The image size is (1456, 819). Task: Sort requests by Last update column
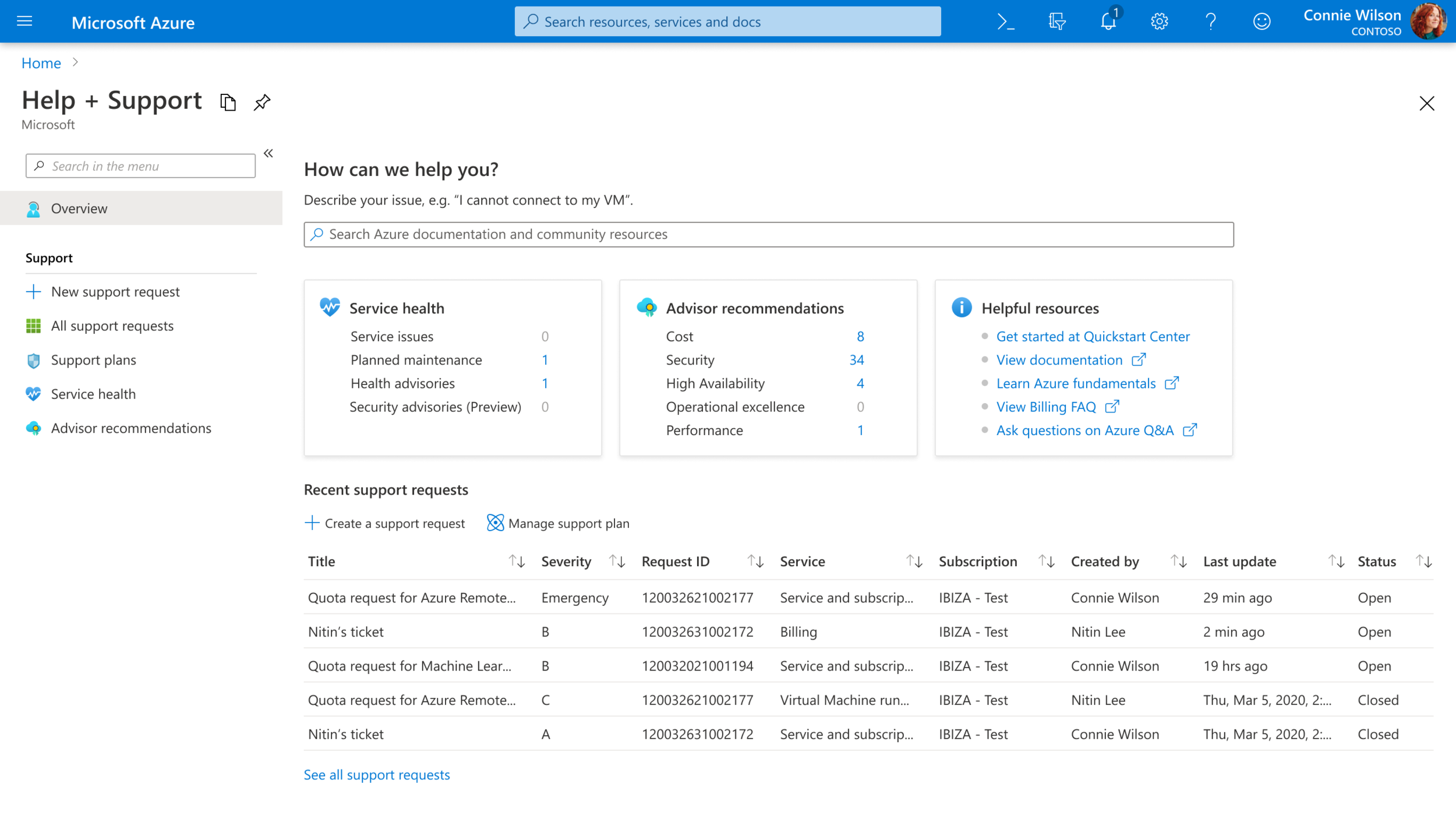1336,561
